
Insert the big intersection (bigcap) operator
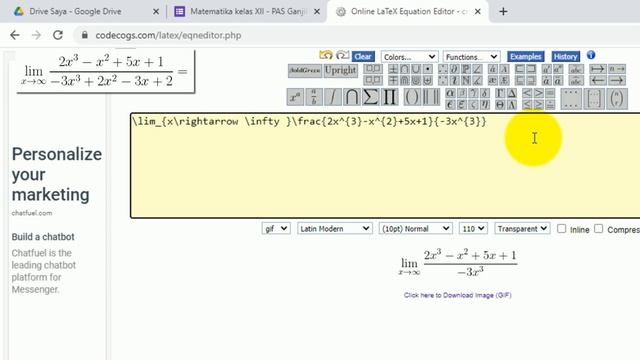tap(352, 97)
